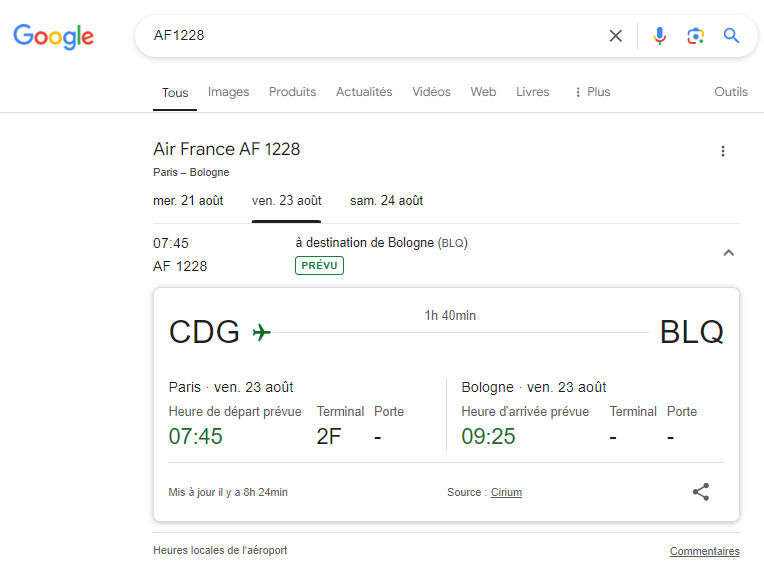Select the sam. 24 août date tab
764x561 pixels.
pos(386,201)
